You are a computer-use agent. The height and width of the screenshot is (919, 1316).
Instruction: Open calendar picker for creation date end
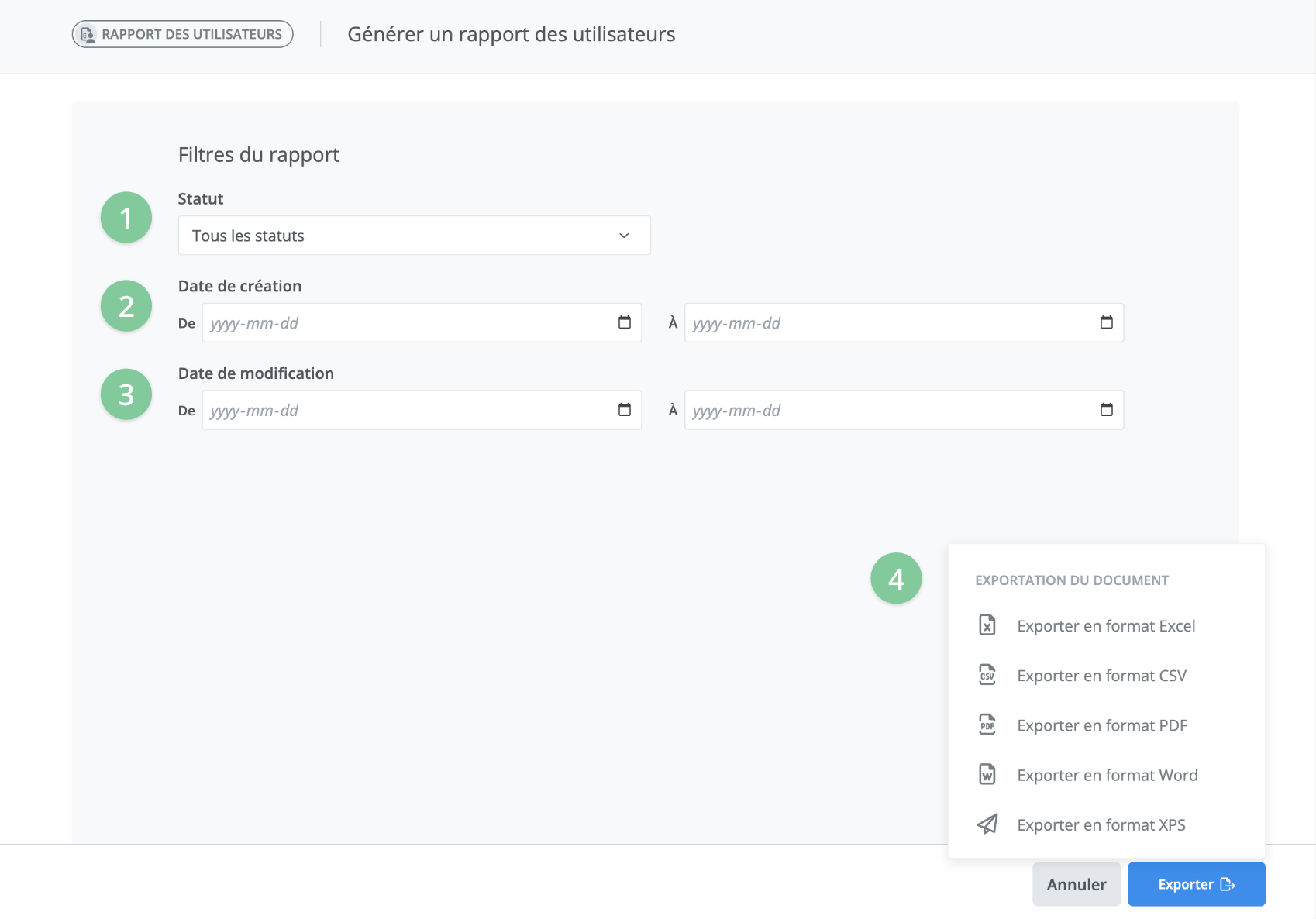tap(1106, 322)
